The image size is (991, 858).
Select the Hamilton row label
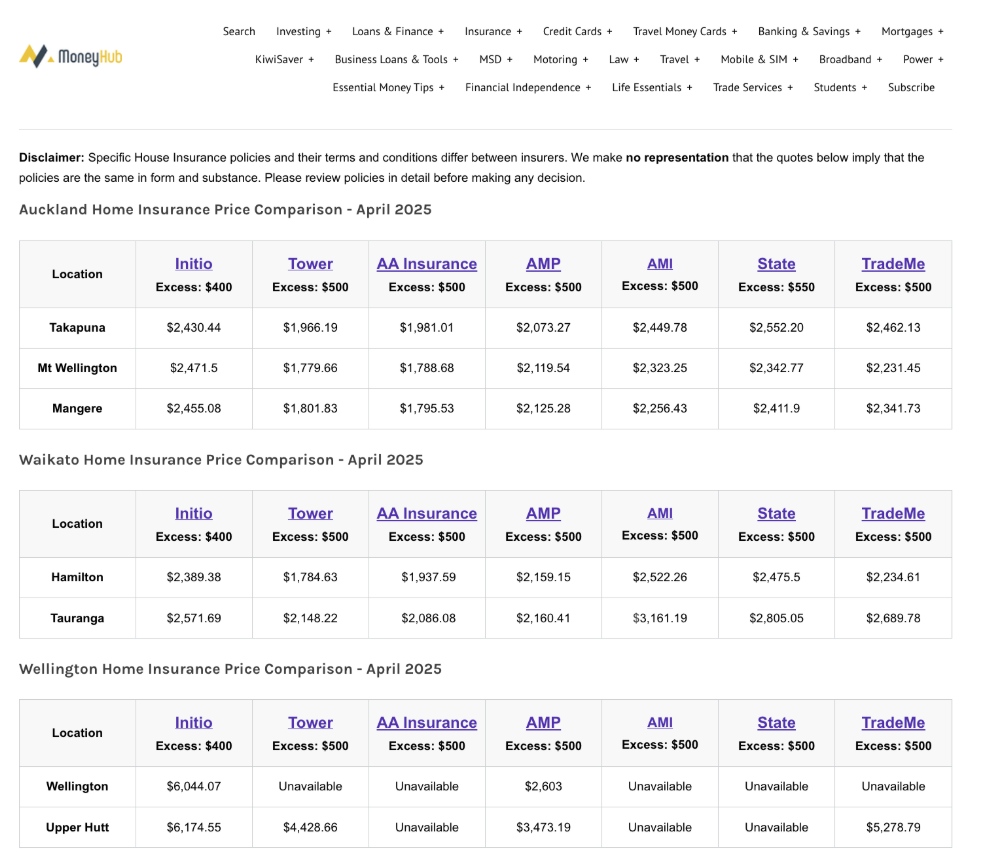77,577
